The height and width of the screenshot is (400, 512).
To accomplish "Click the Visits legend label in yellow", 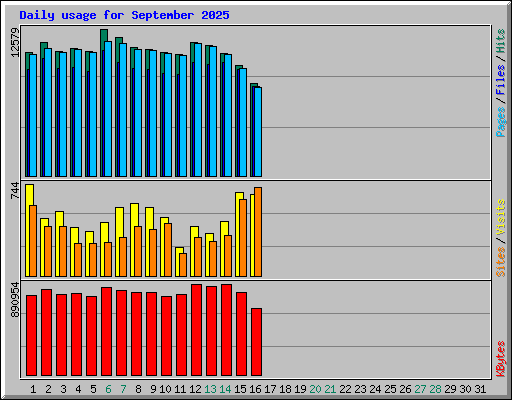I will click(501, 217).
